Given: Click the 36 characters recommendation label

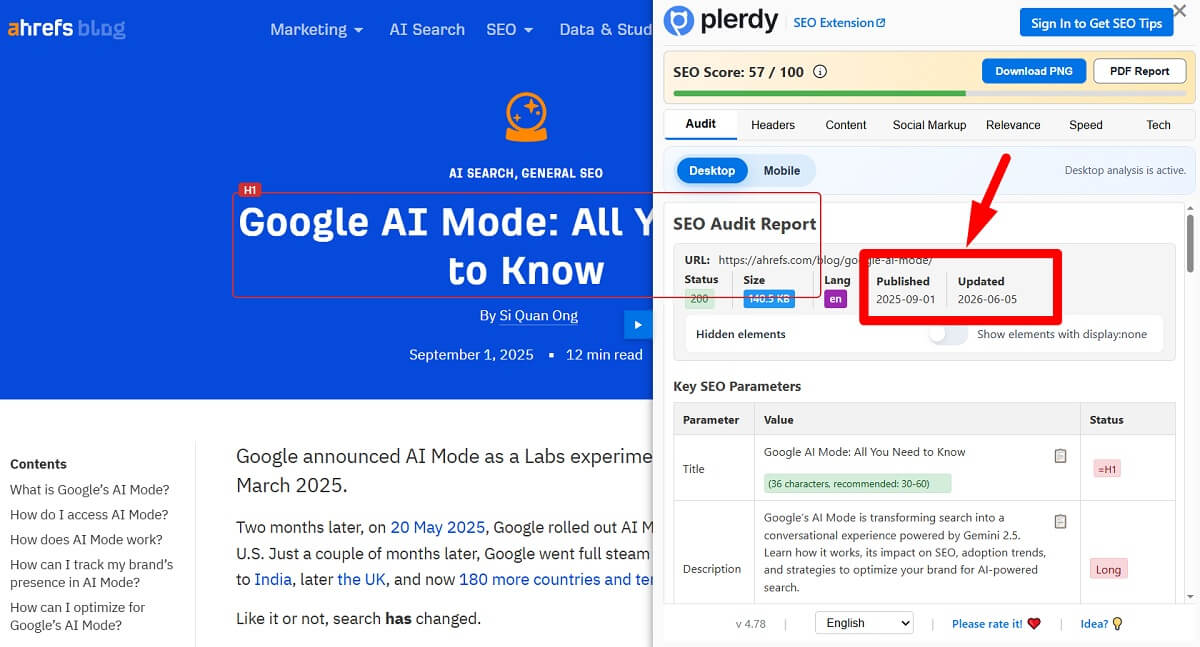Looking at the screenshot, I should [857, 484].
